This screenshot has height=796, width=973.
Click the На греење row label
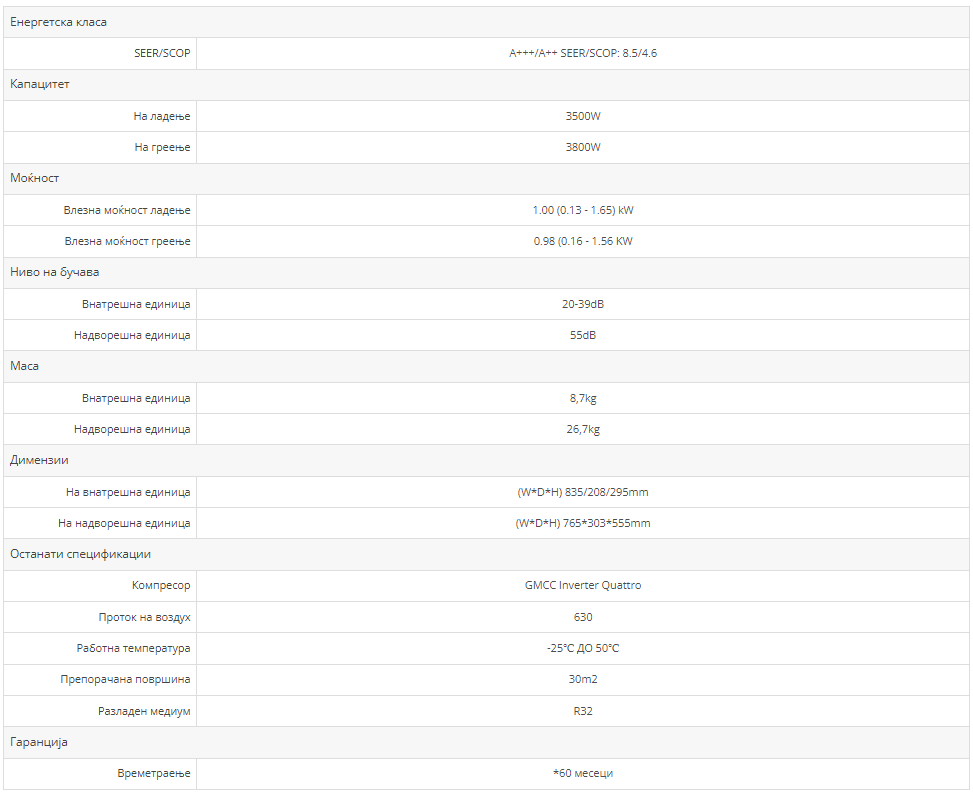point(162,147)
